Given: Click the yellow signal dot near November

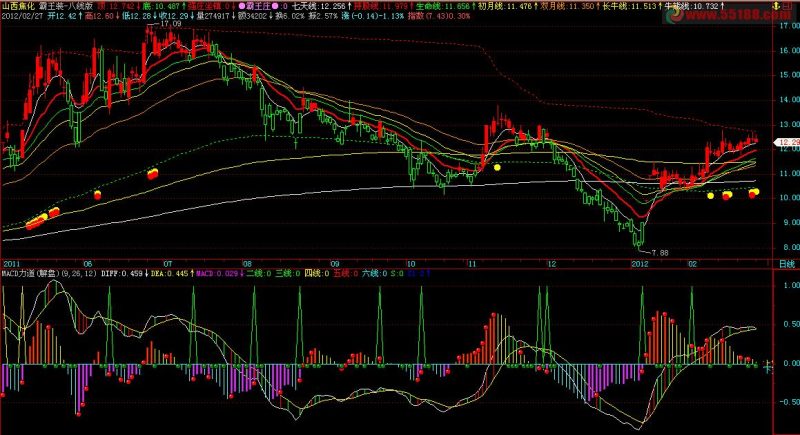Looking at the screenshot, I should [x=497, y=167].
